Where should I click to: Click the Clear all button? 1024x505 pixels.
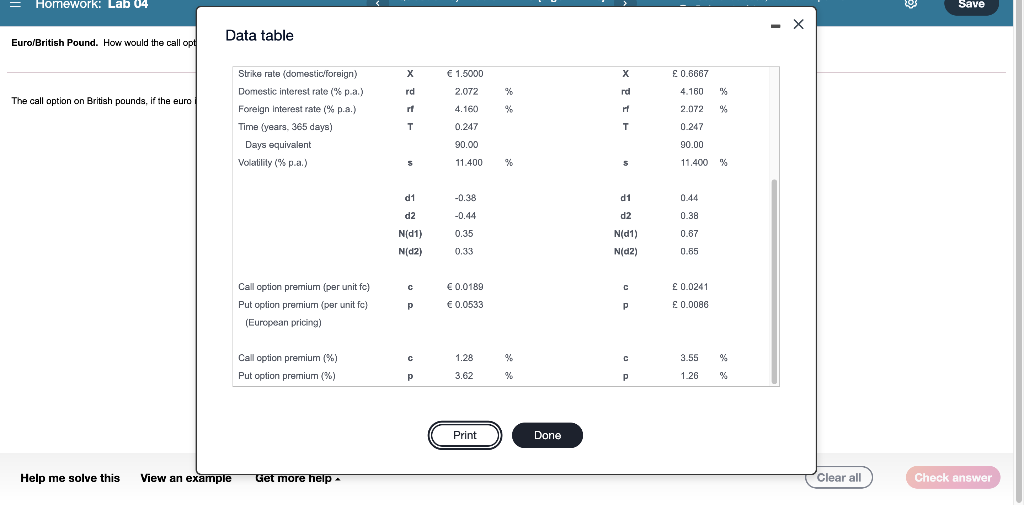click(839, 478)
